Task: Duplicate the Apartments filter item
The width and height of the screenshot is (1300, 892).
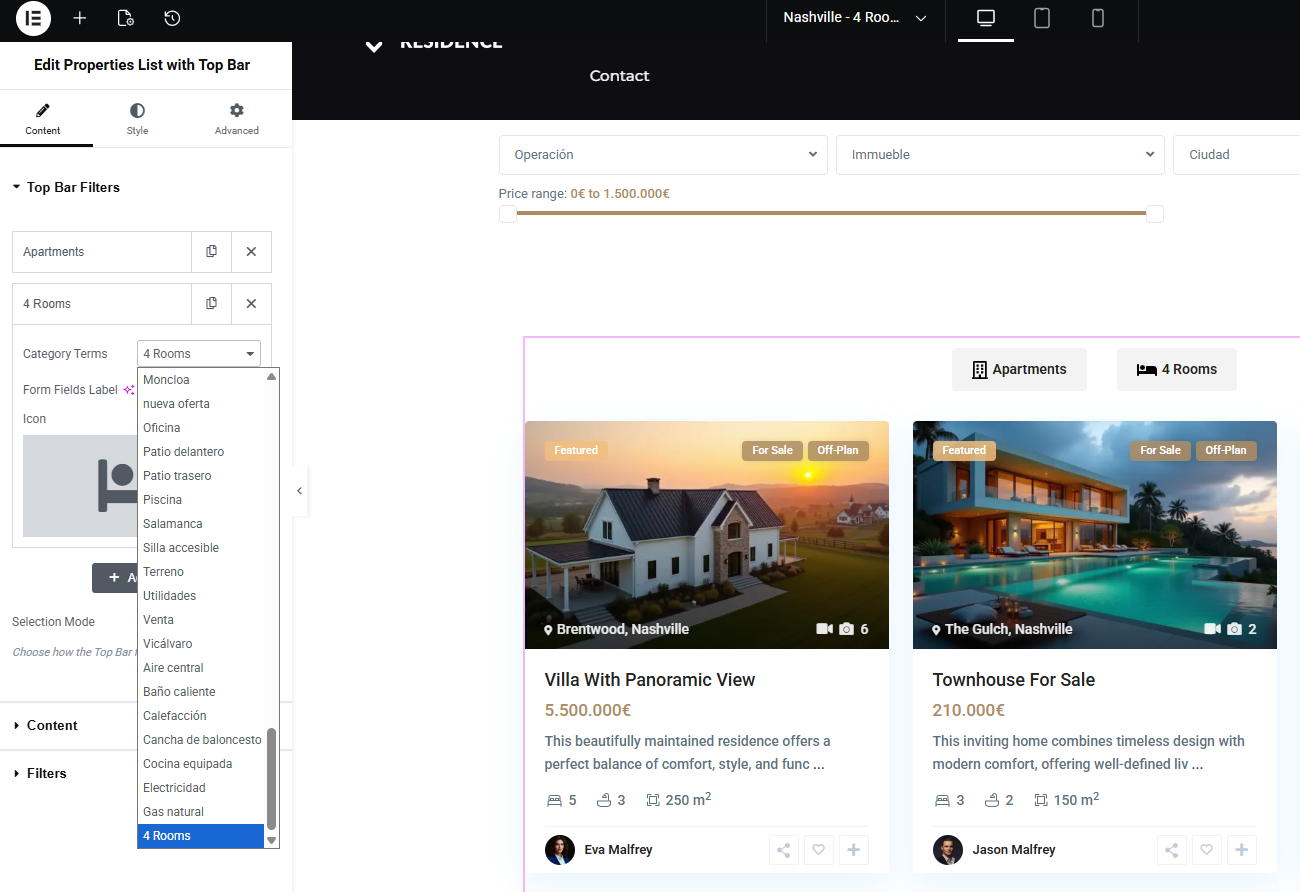Action: click(211, 252)
